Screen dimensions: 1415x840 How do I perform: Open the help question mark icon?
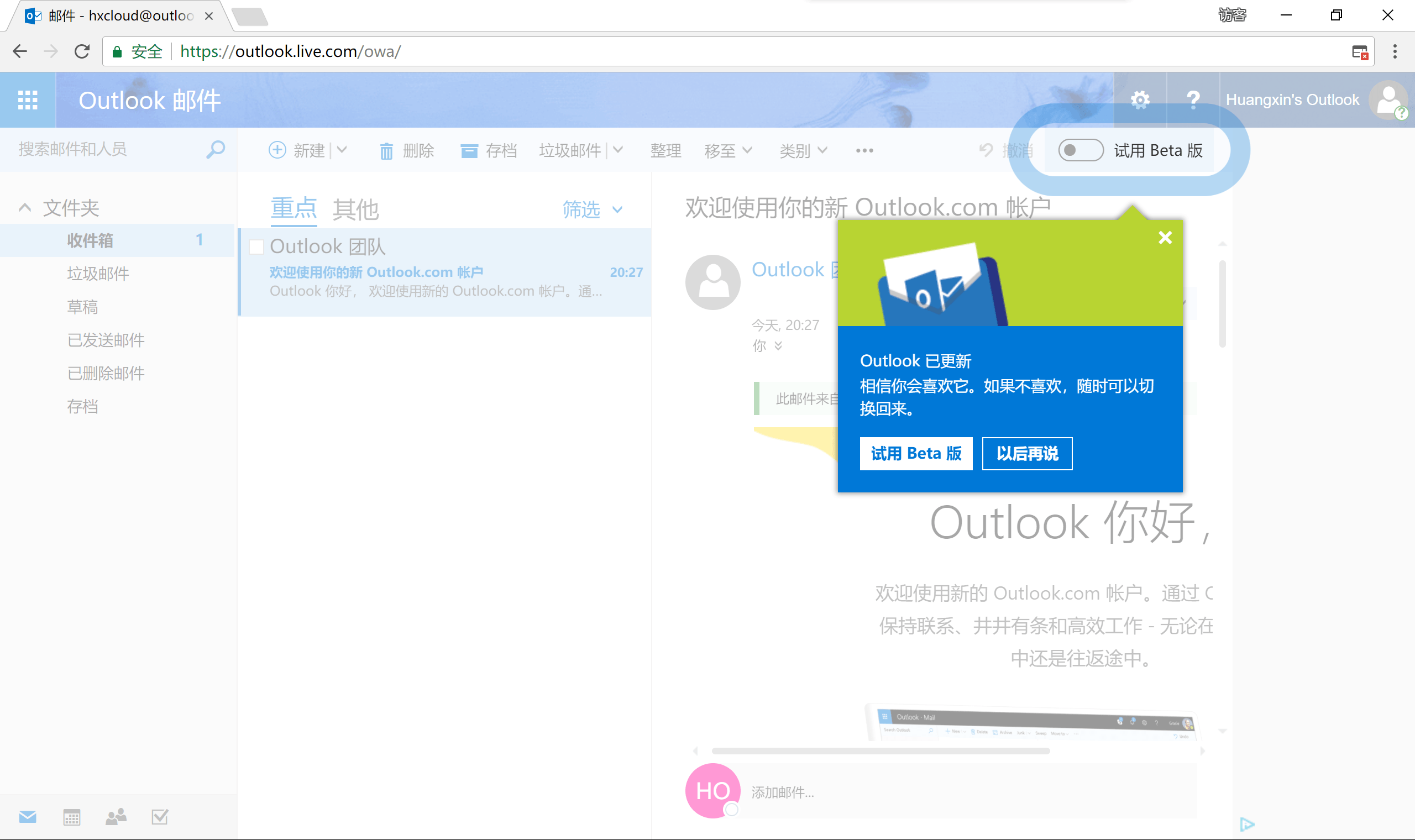click(1193, 99)
